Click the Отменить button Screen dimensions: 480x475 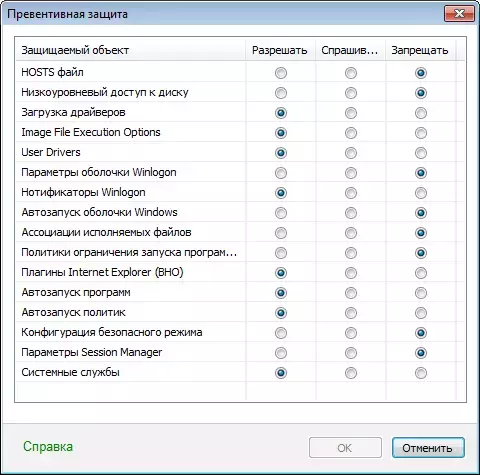tap(428, 448)
